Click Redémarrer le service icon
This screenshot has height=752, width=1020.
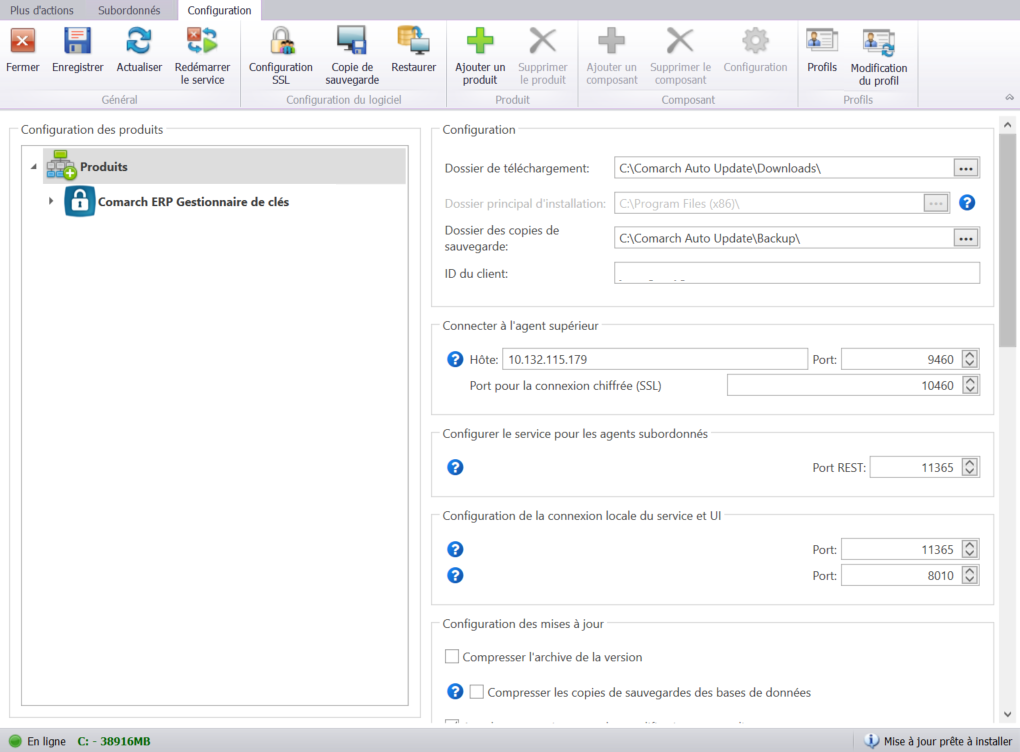202,41
